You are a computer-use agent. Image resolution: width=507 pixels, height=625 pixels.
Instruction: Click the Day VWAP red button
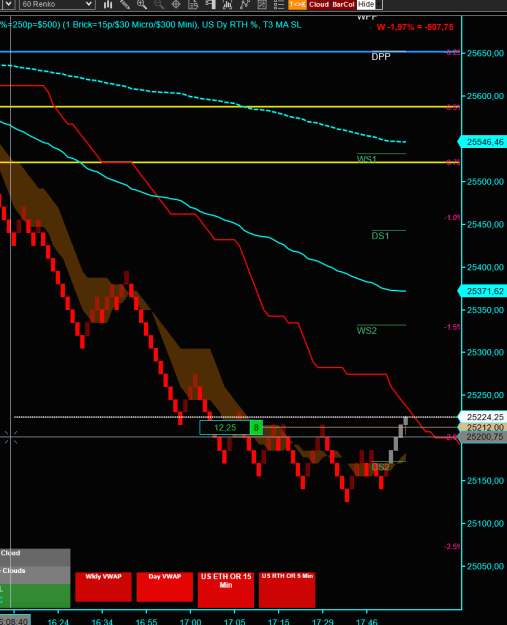(165, 587)
